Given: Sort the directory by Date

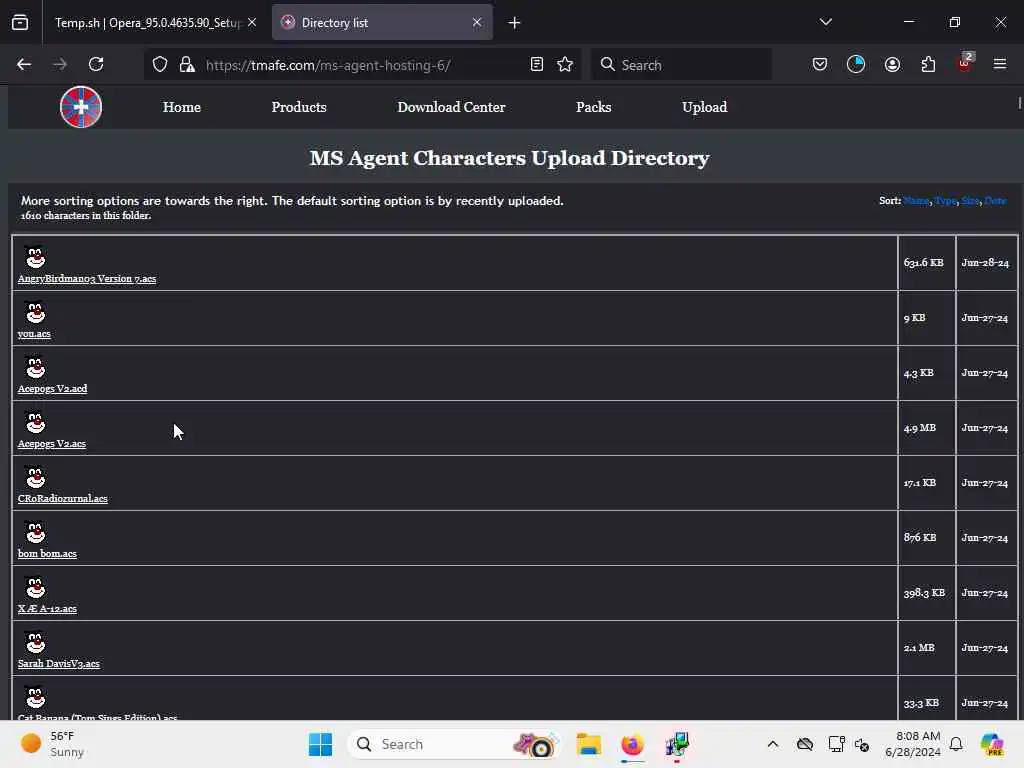Looking at the screenshot, I should click(995, 200).
